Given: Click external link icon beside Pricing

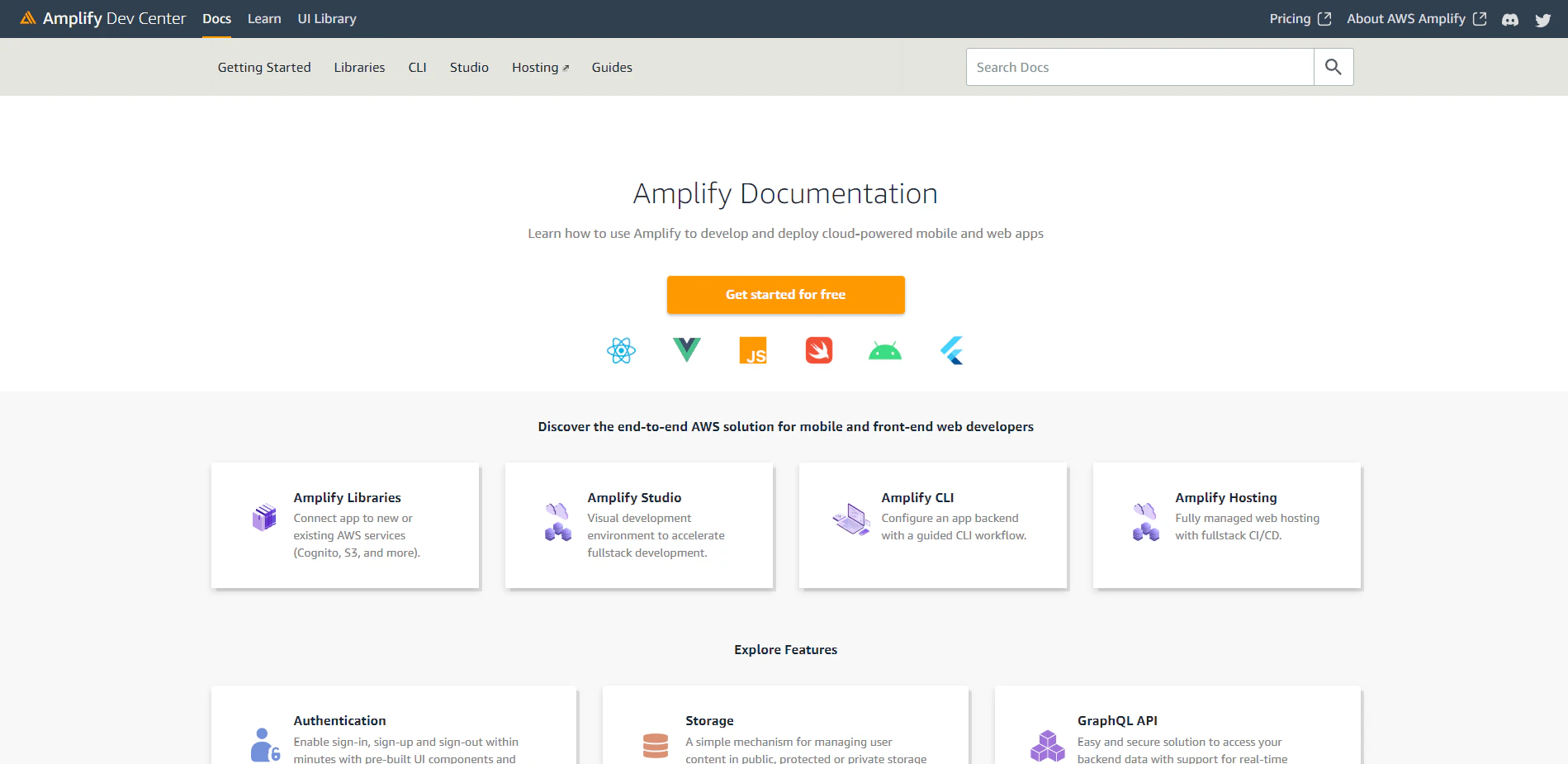Looking at the screenshot, I should click(x=1324, y=19).
